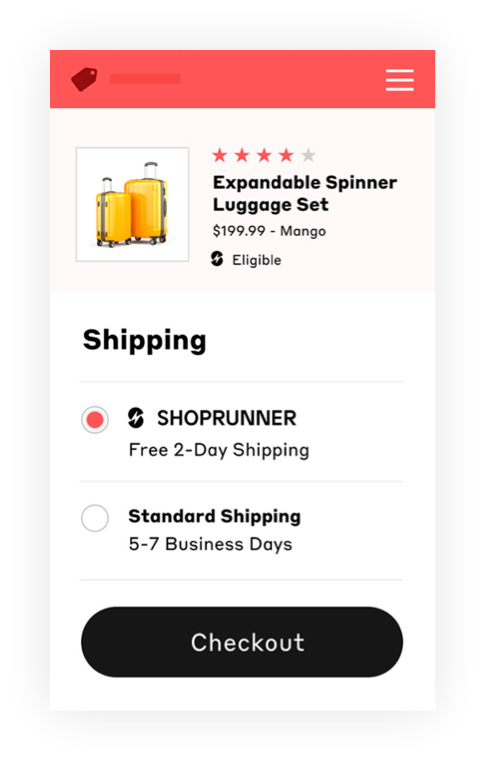Click the fifth gray rating star
The height and width of the screenshot is (760, 484).
[x=308, y=156]
